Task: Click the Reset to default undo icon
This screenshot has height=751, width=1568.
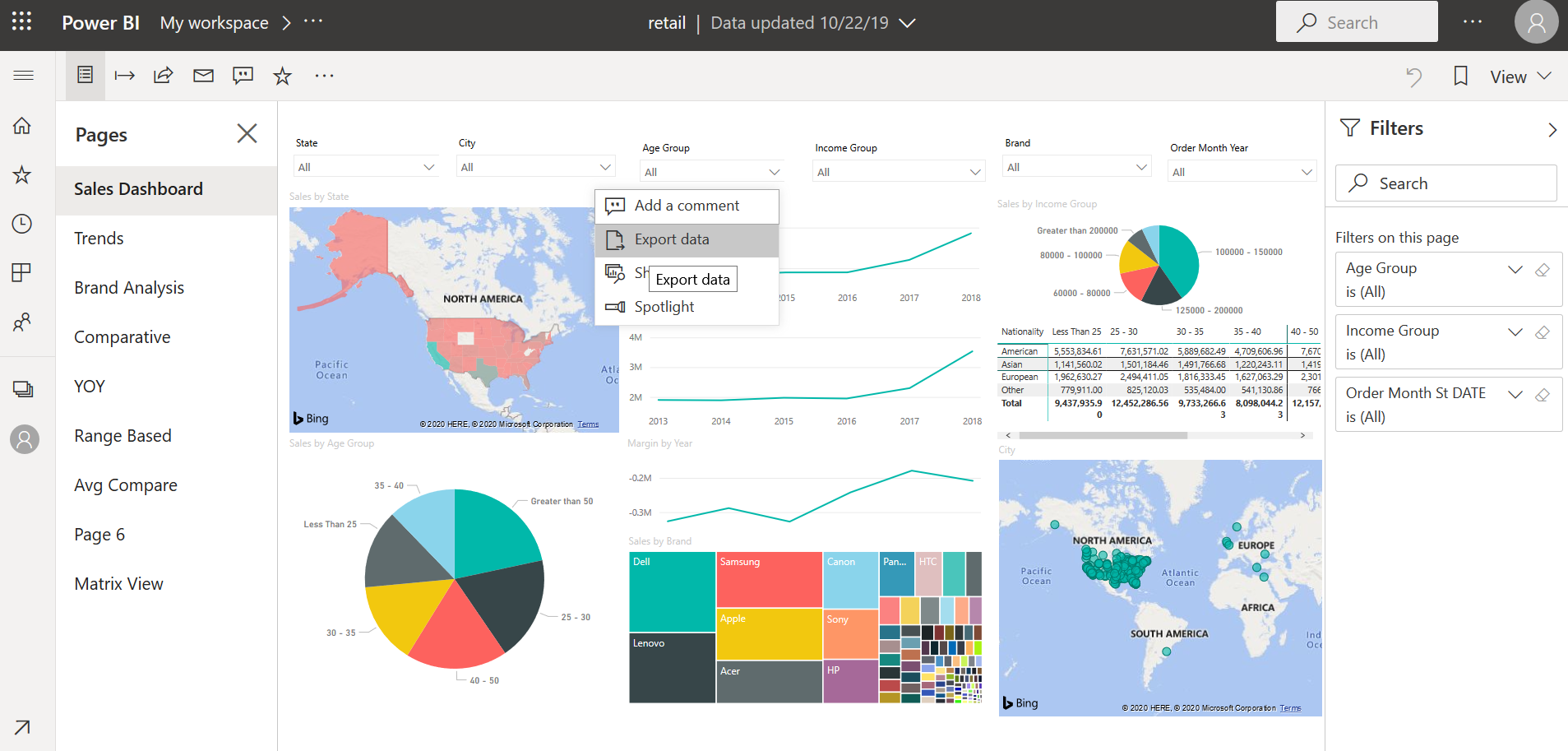Action: (1414, 76)
